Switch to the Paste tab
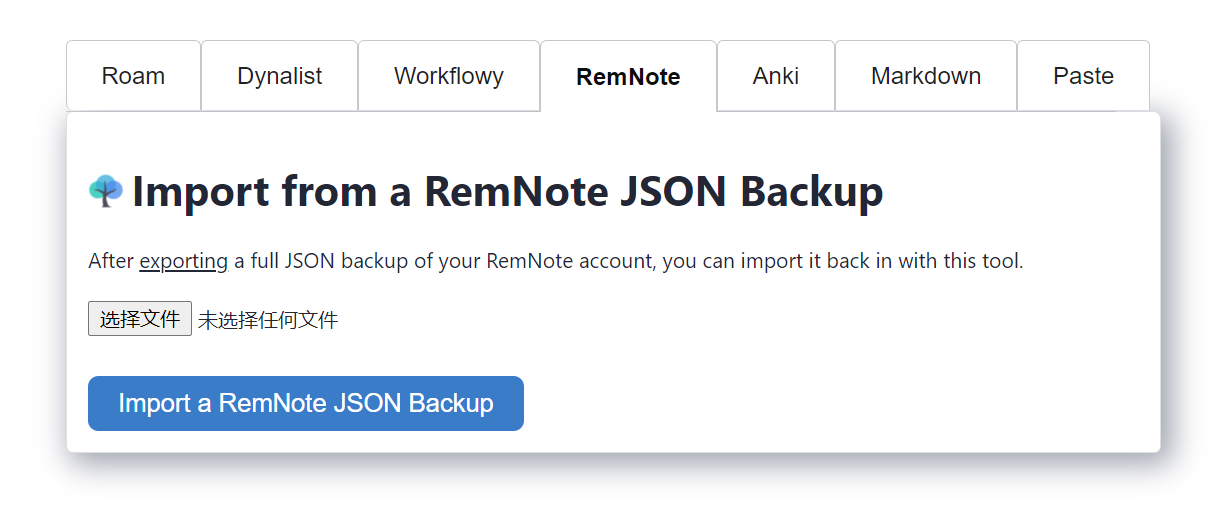Viewport: 1221px width, 518px height. 1083,76
